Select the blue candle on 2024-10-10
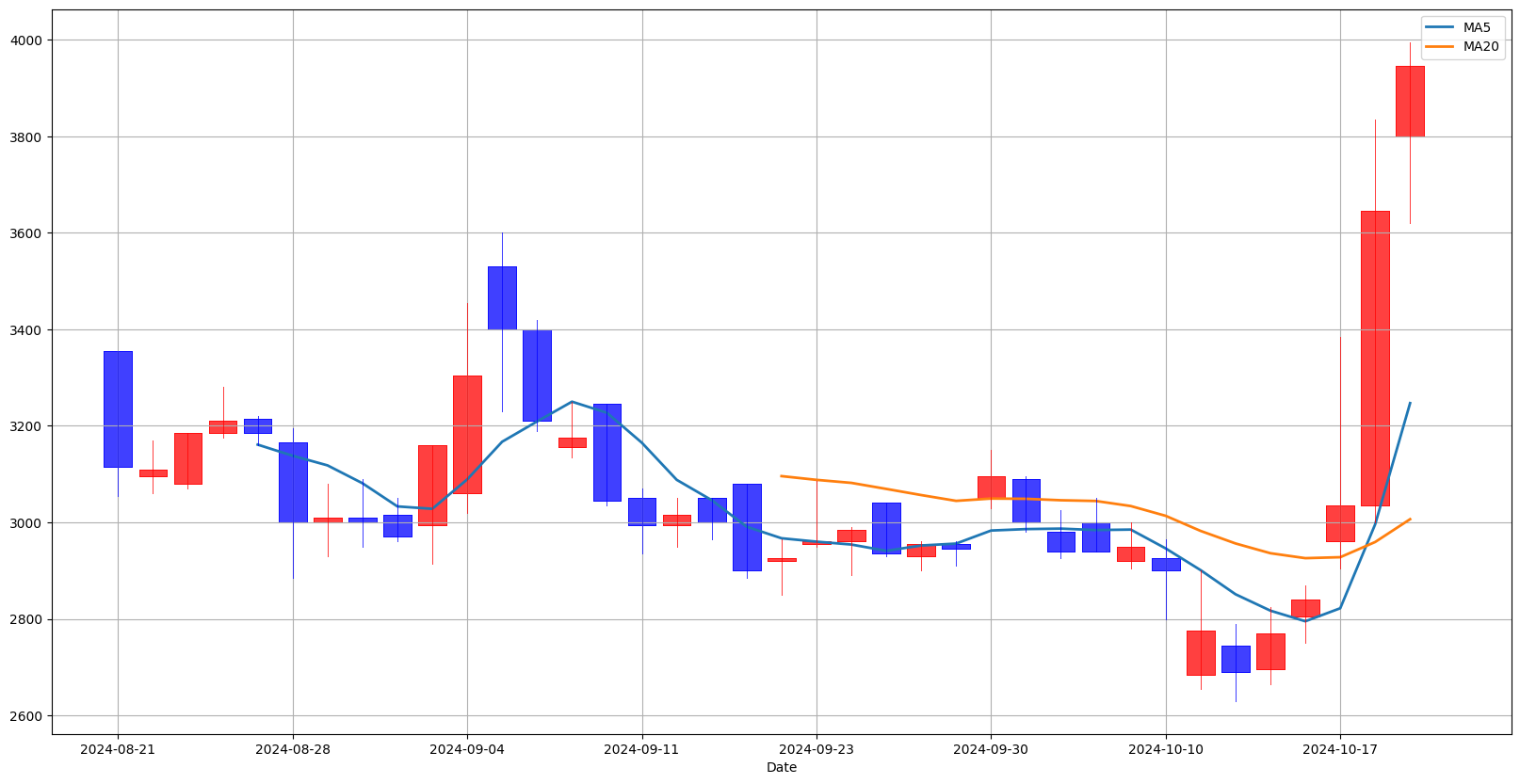 tap(1166, 565)
